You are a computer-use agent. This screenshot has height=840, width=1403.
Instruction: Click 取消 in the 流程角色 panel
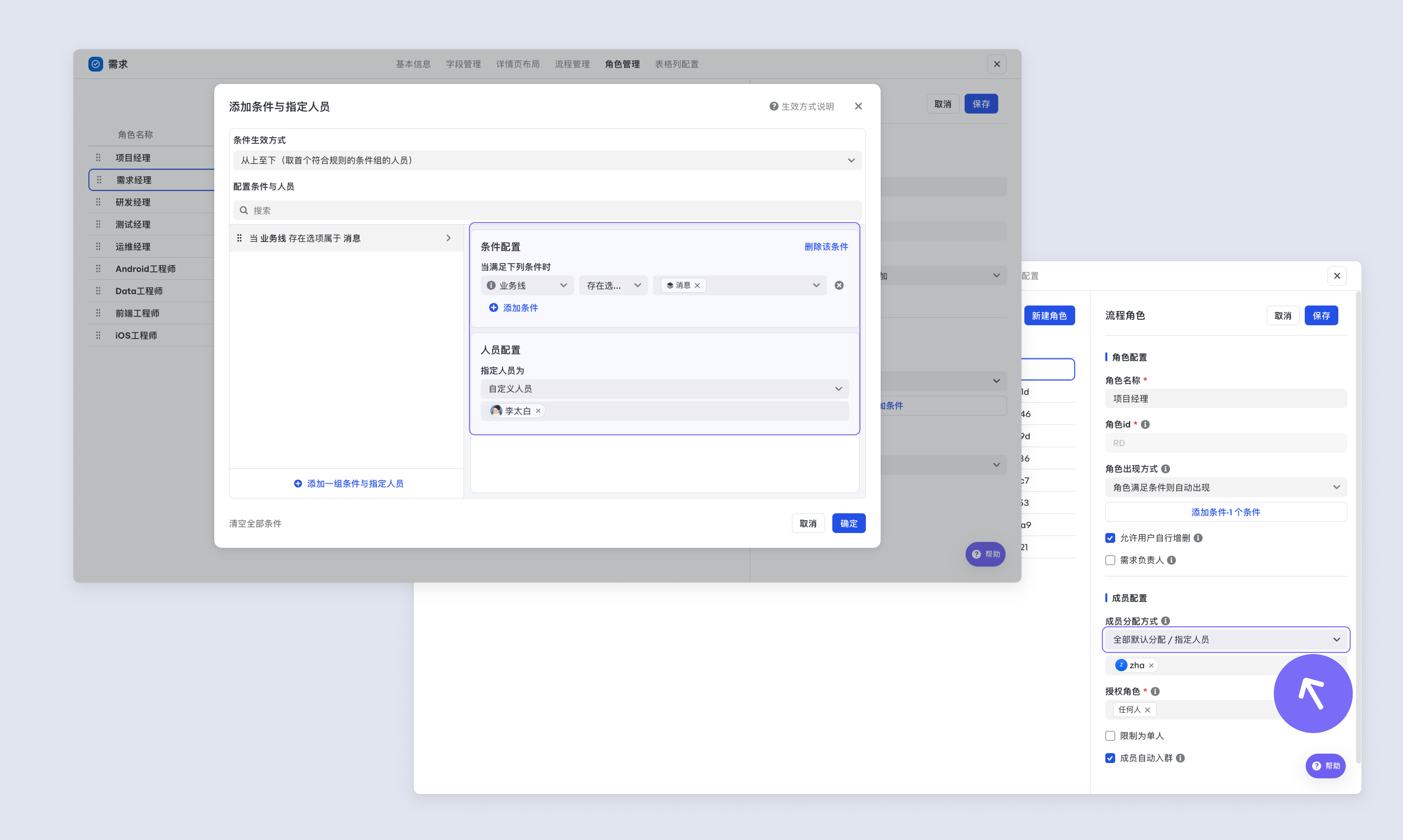coord(1283,316)
